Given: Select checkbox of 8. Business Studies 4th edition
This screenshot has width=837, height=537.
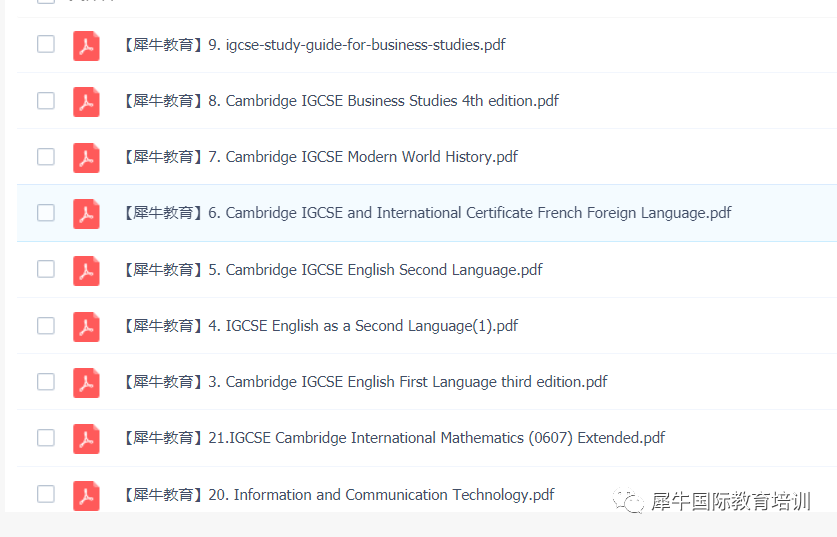Looking at the screenshot, I should [x=46, y=100].
